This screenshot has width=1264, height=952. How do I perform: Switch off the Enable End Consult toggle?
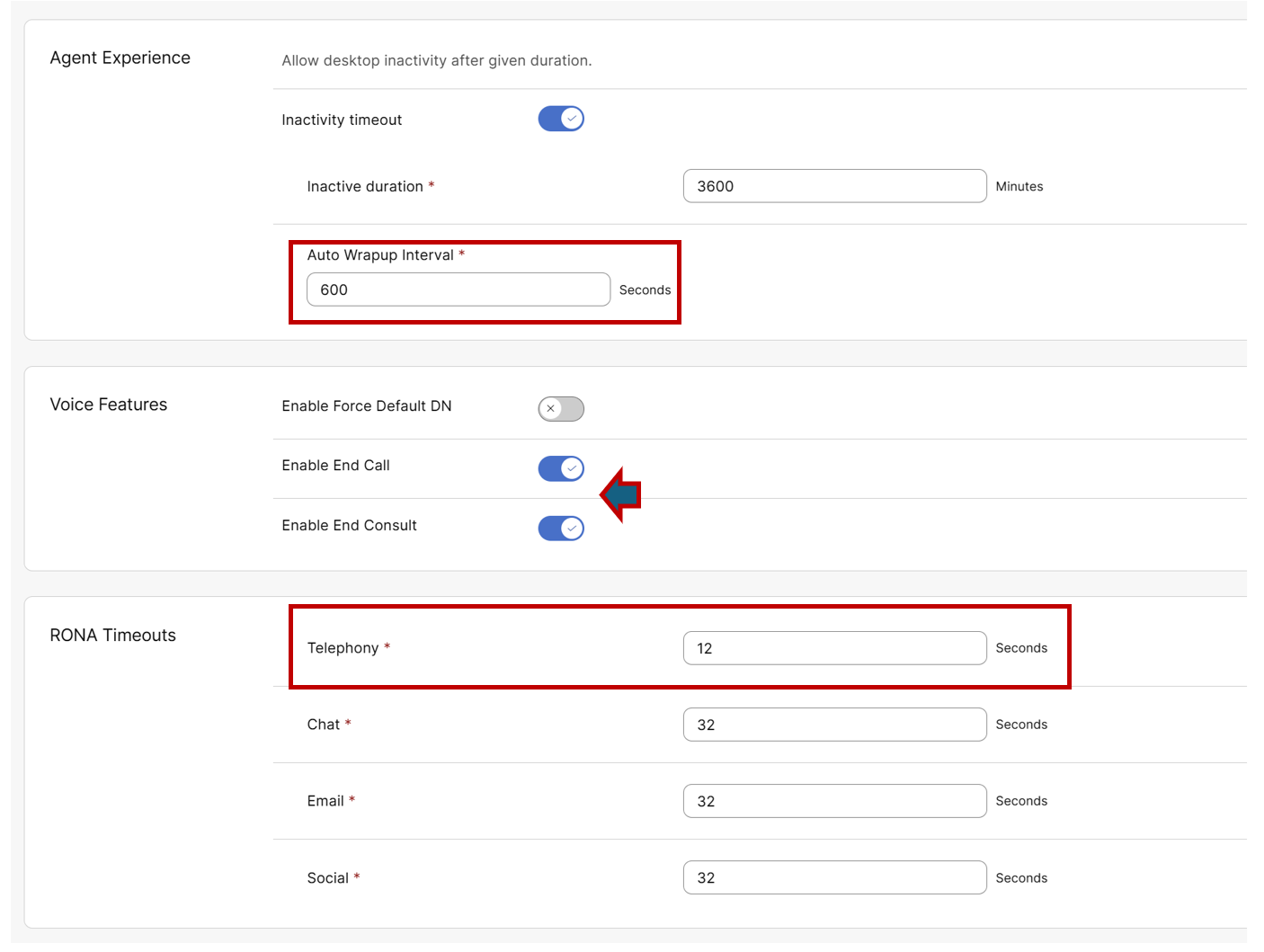coord(561,529)
